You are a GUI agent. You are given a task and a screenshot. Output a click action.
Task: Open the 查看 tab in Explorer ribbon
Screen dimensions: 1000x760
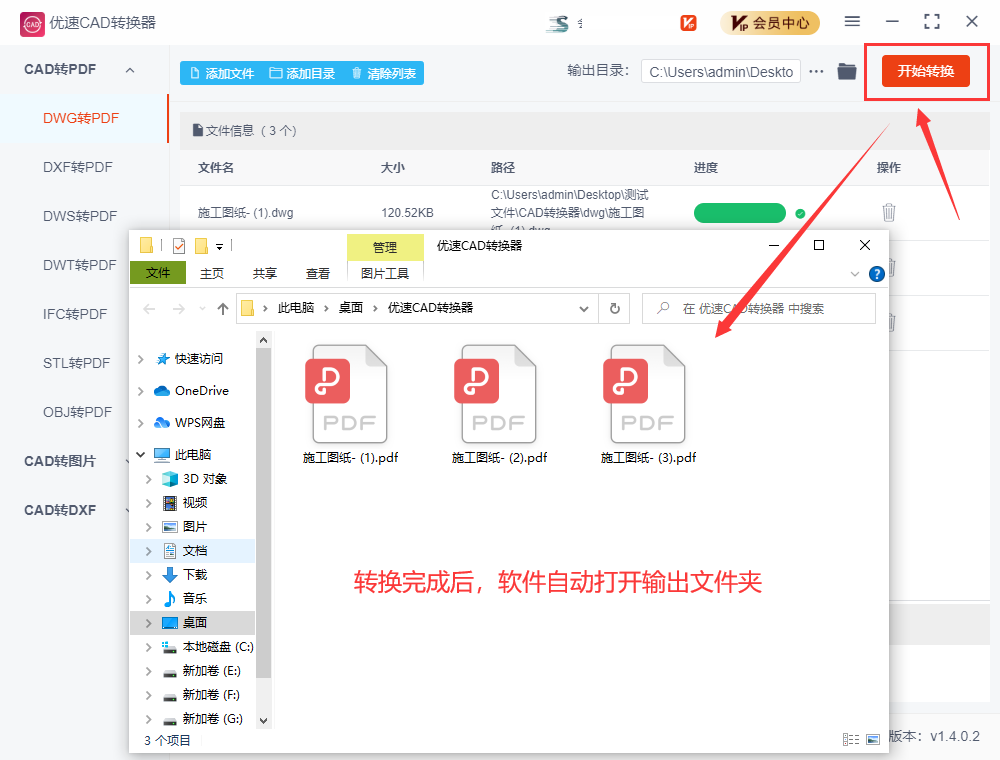[318, 274]
